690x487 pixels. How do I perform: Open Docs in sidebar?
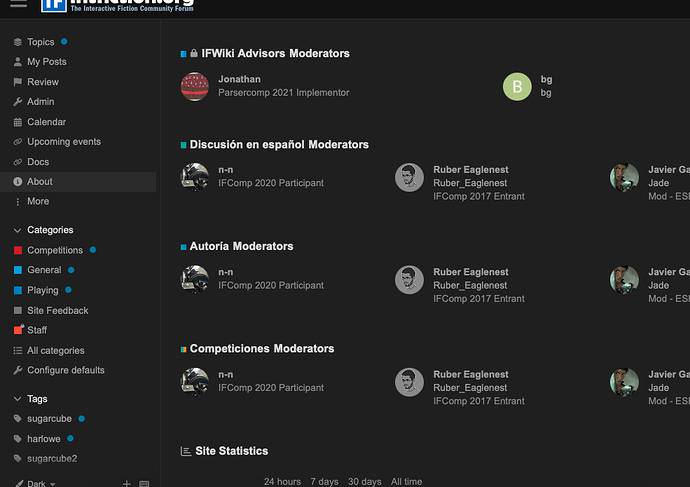coord(38,162)
